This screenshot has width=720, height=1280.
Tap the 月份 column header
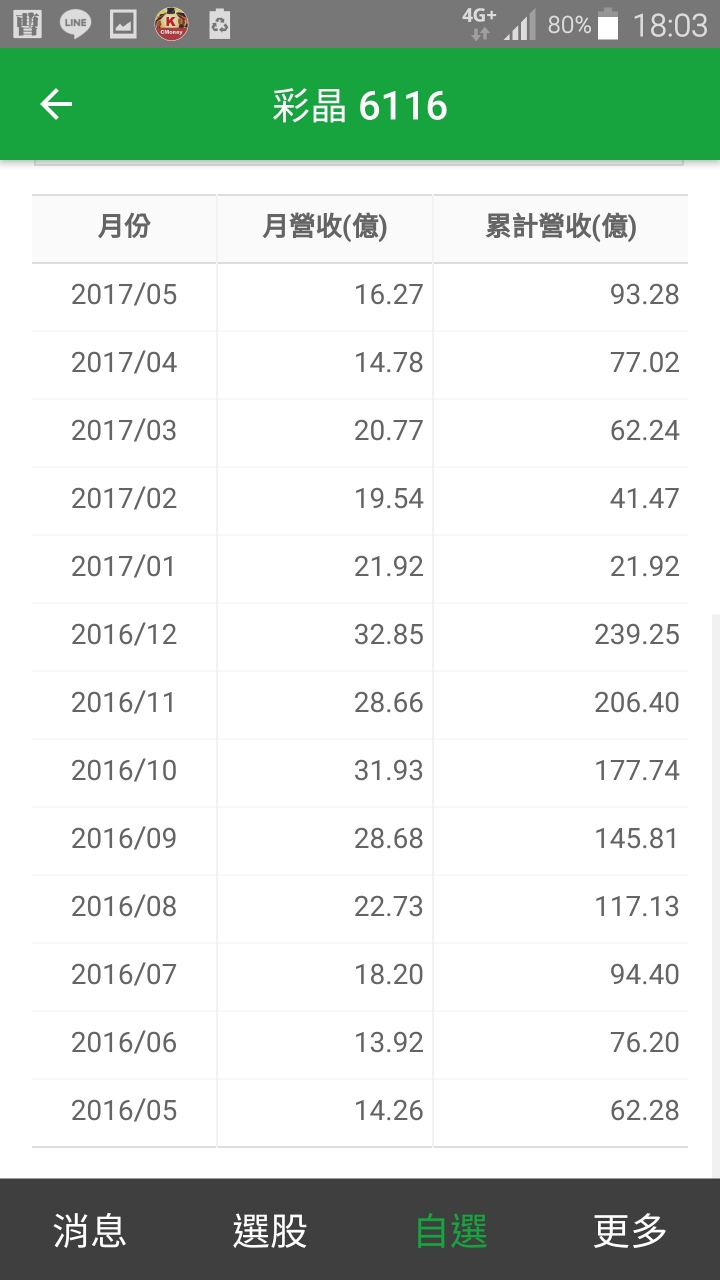pos(124,228)
